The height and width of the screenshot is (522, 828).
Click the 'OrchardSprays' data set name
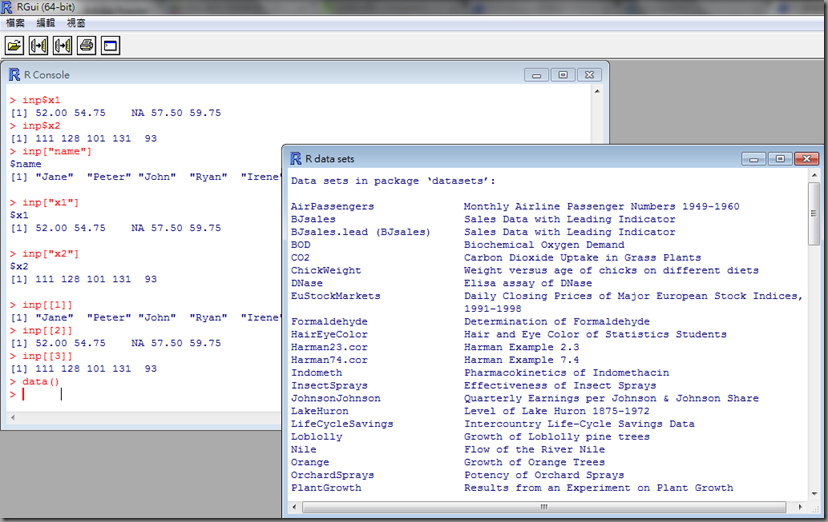(x=332, y=475)
